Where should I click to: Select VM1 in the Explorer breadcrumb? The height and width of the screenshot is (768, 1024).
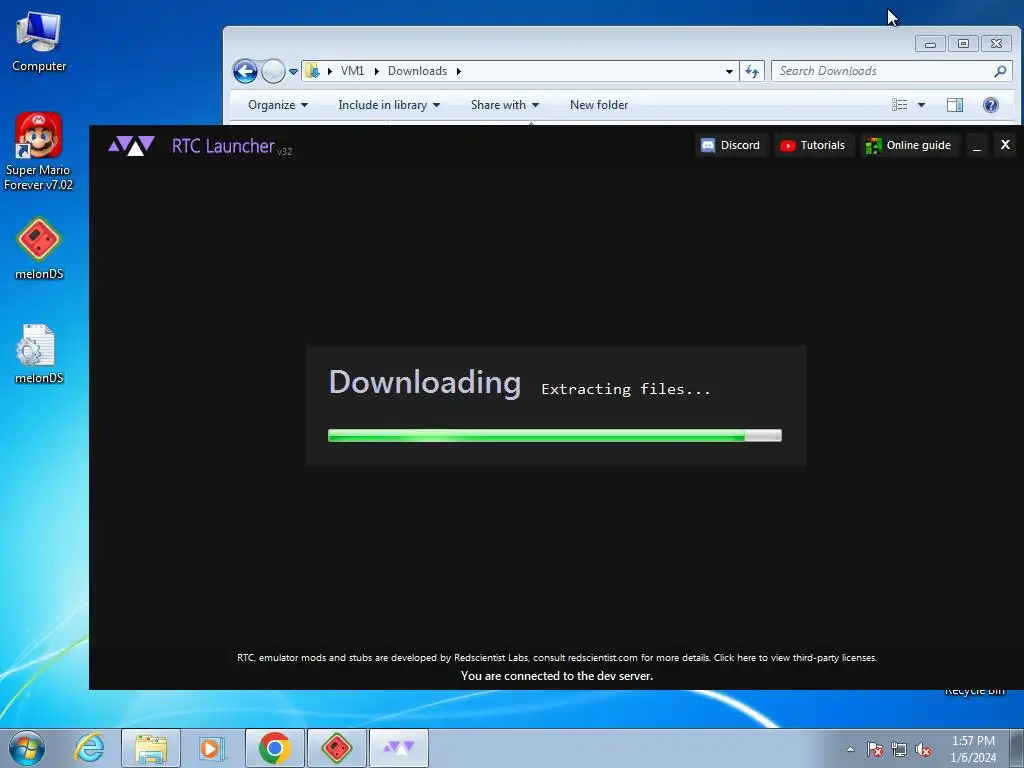[352, 71]
